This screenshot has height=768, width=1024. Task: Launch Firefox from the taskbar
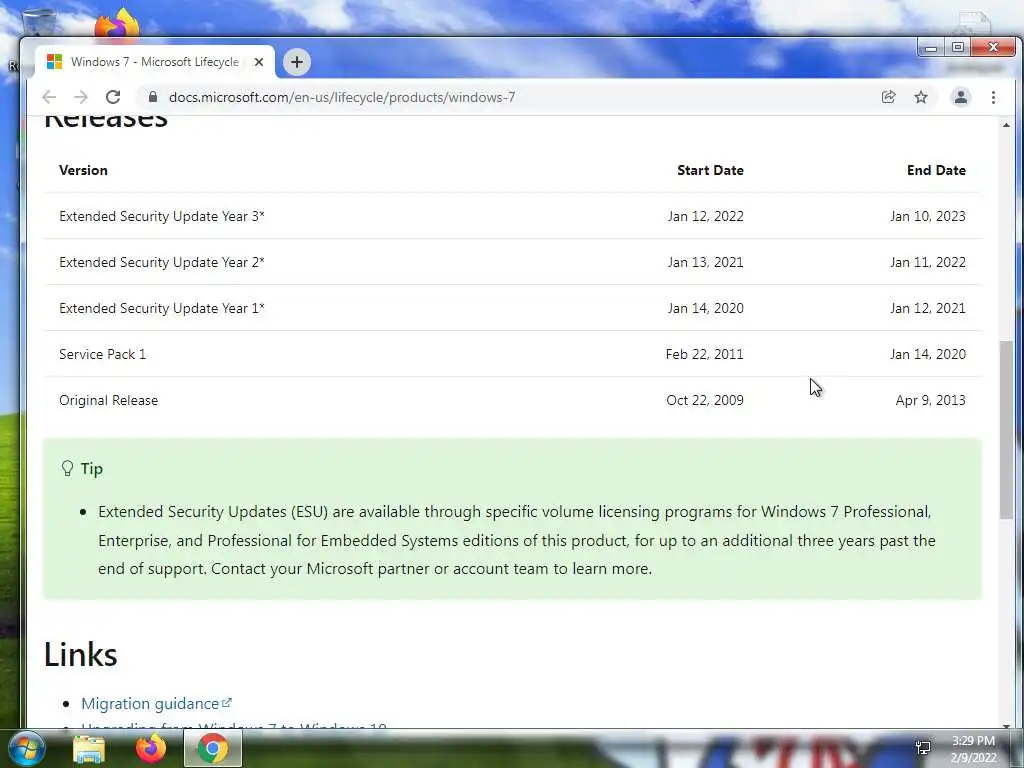tap(150, 748)
